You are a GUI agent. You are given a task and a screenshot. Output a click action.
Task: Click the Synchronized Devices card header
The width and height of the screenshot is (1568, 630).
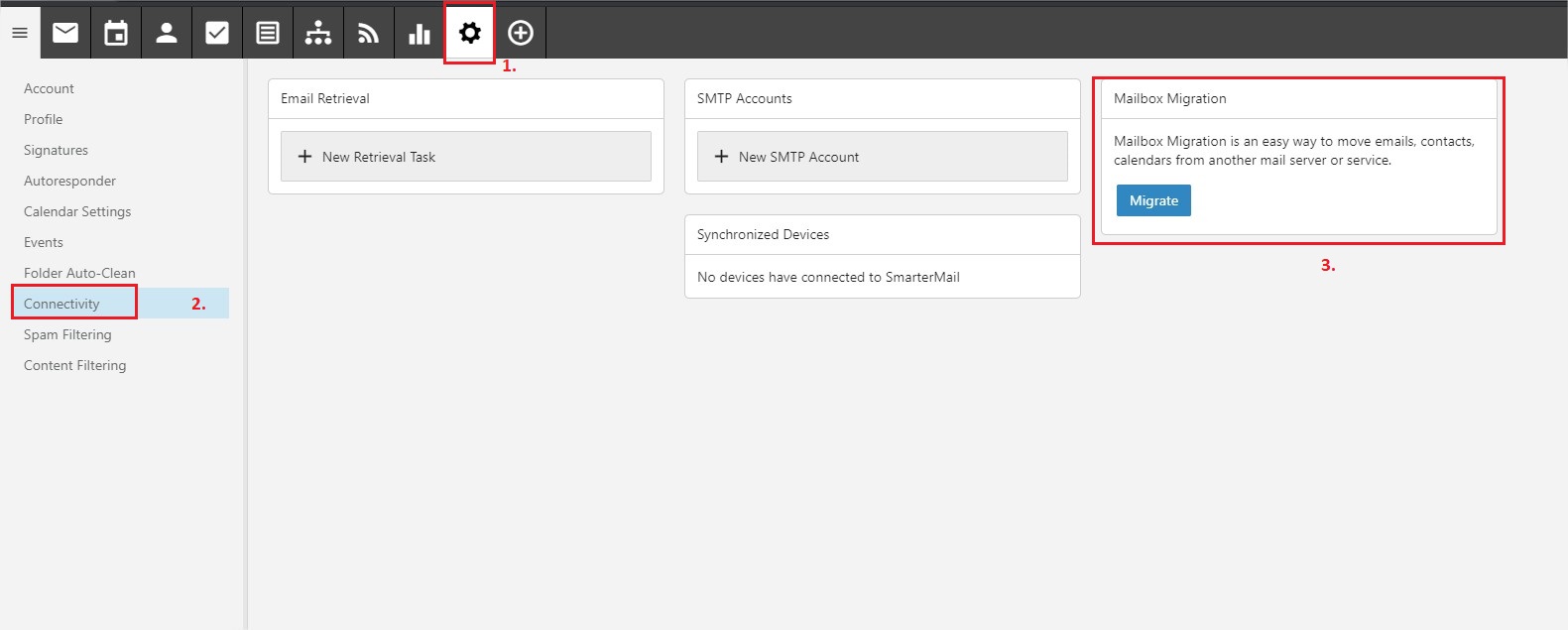(x=883, y=235)
